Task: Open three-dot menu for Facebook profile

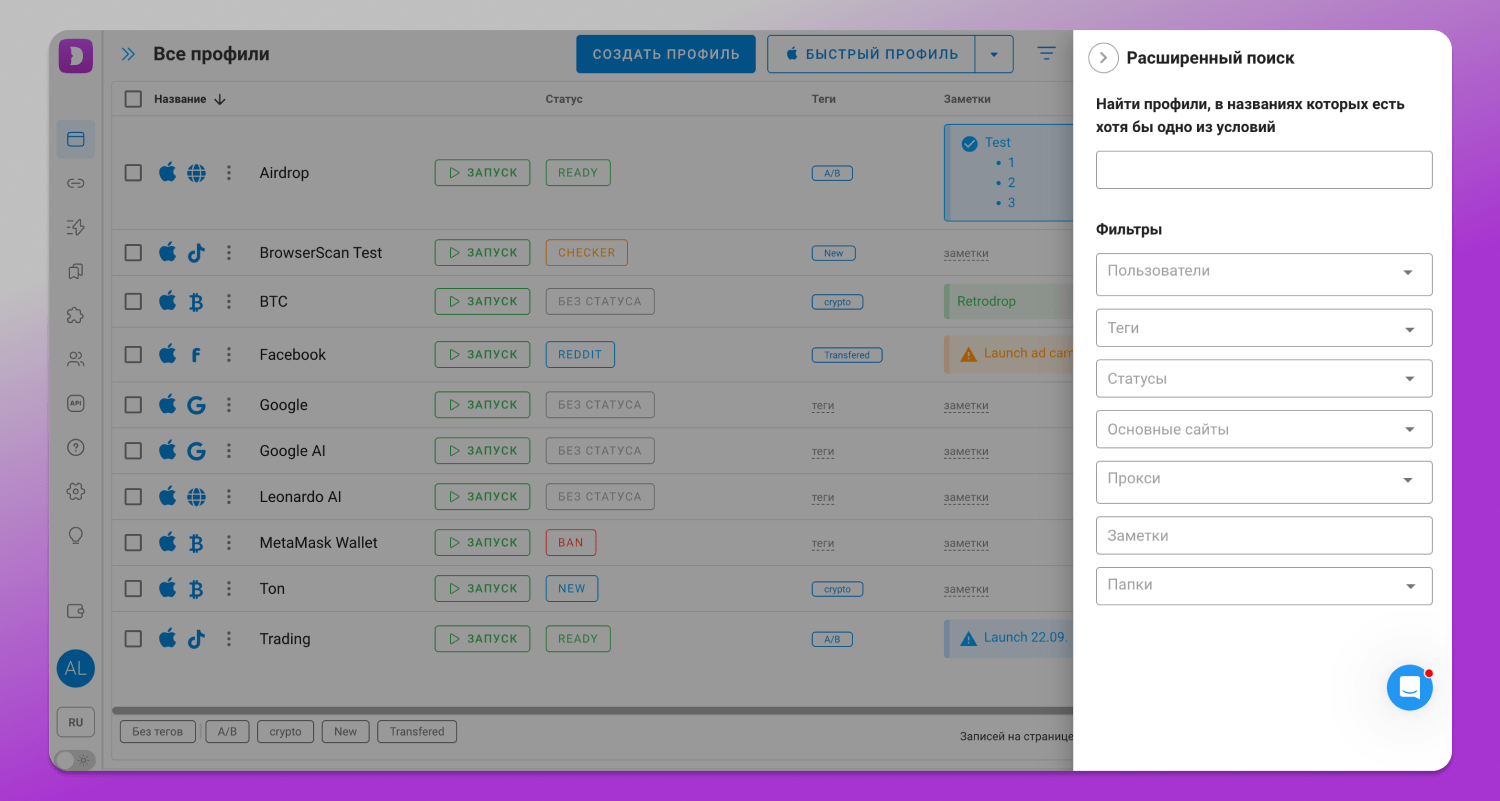Action: point(229,354)
